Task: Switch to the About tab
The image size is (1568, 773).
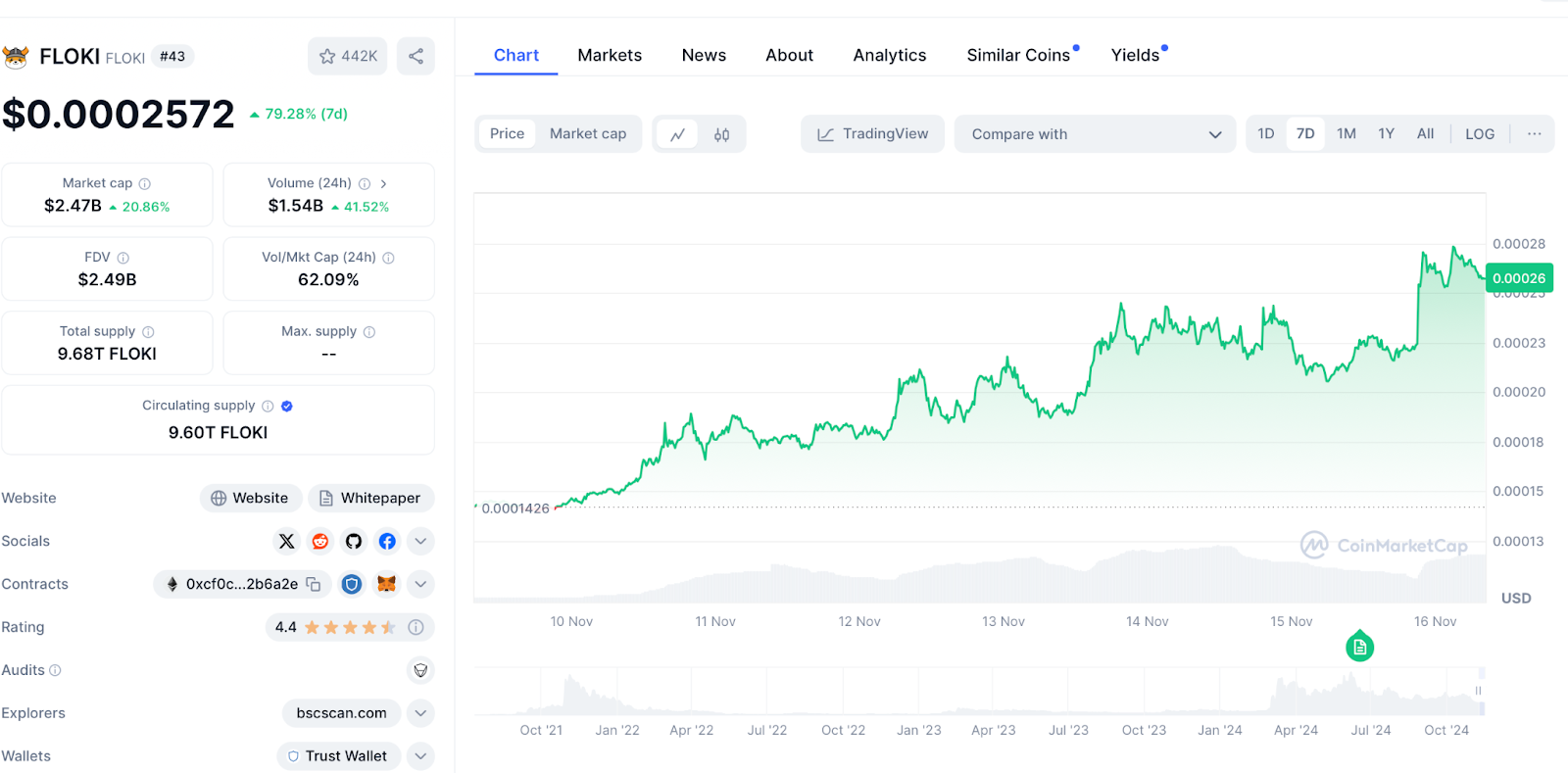Action: [789, 55]
